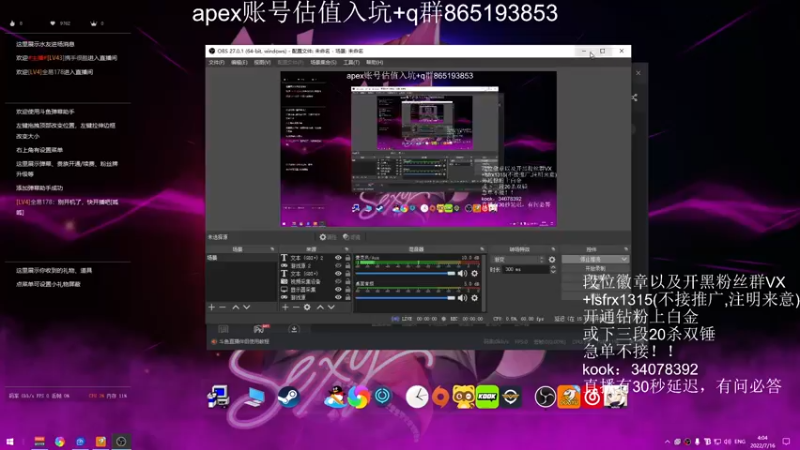The height and width of the screenshot is (450, 800).
Task: Move the scene up in the Scenes panel
Action: point(236,307)
